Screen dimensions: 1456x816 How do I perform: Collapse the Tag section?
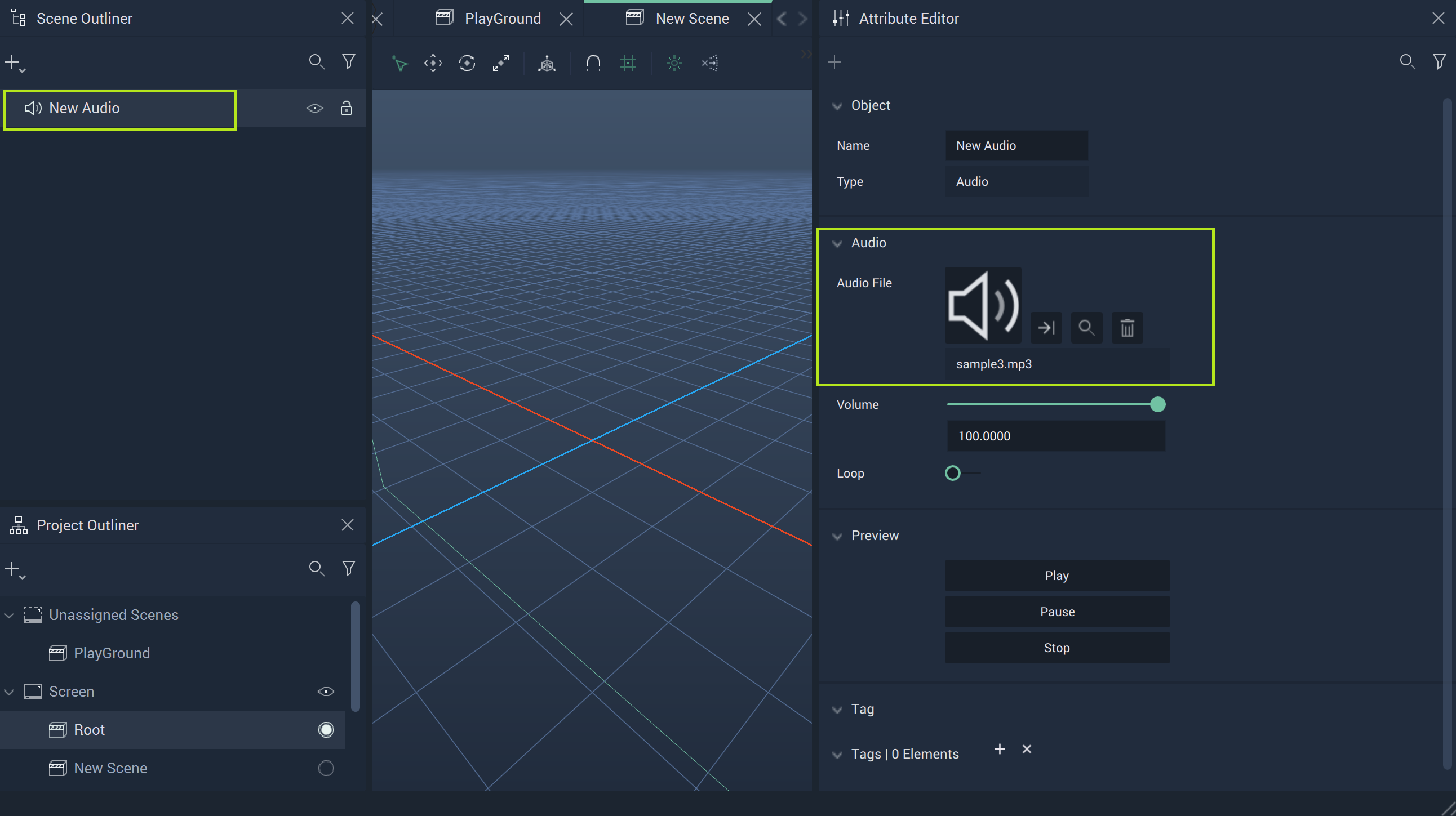(837, 710)
